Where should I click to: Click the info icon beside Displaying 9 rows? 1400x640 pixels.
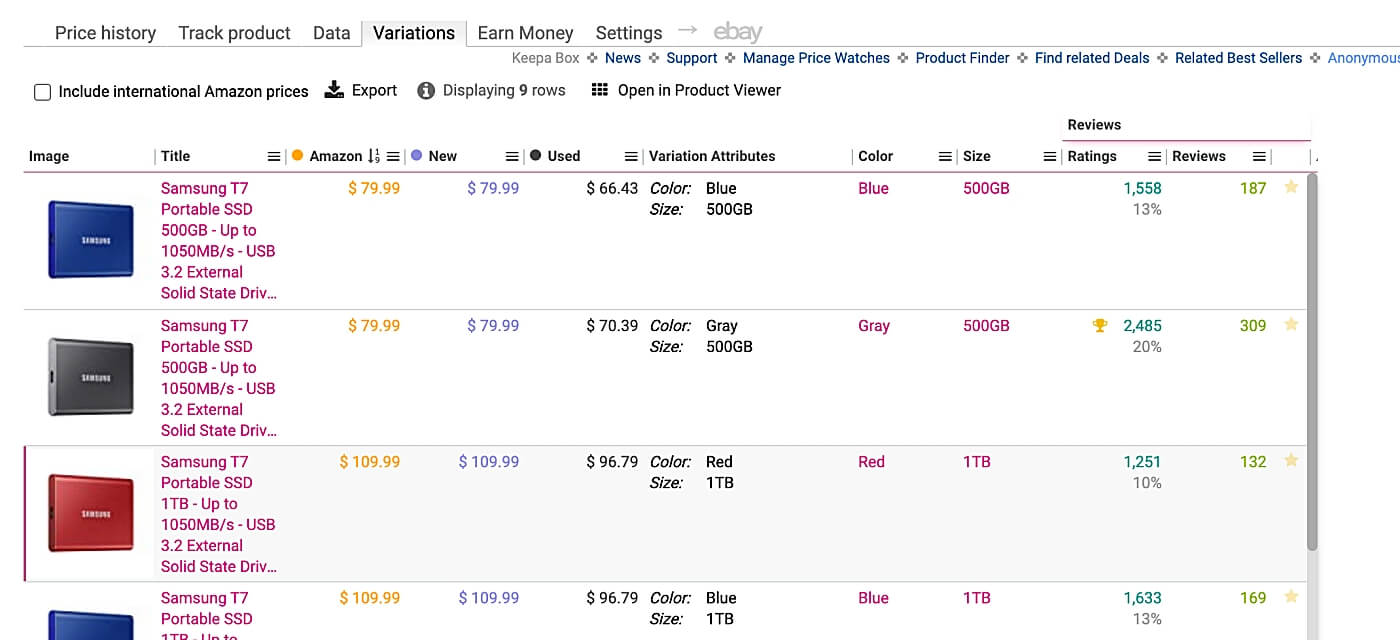pyautogui.click(x=426, y=91)
